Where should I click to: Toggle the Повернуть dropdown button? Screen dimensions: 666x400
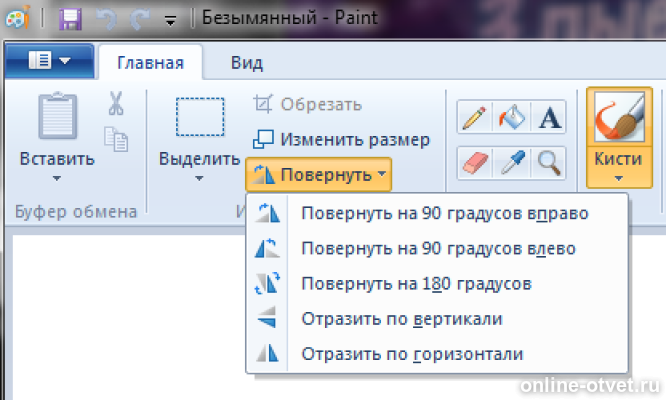[319, 175]
